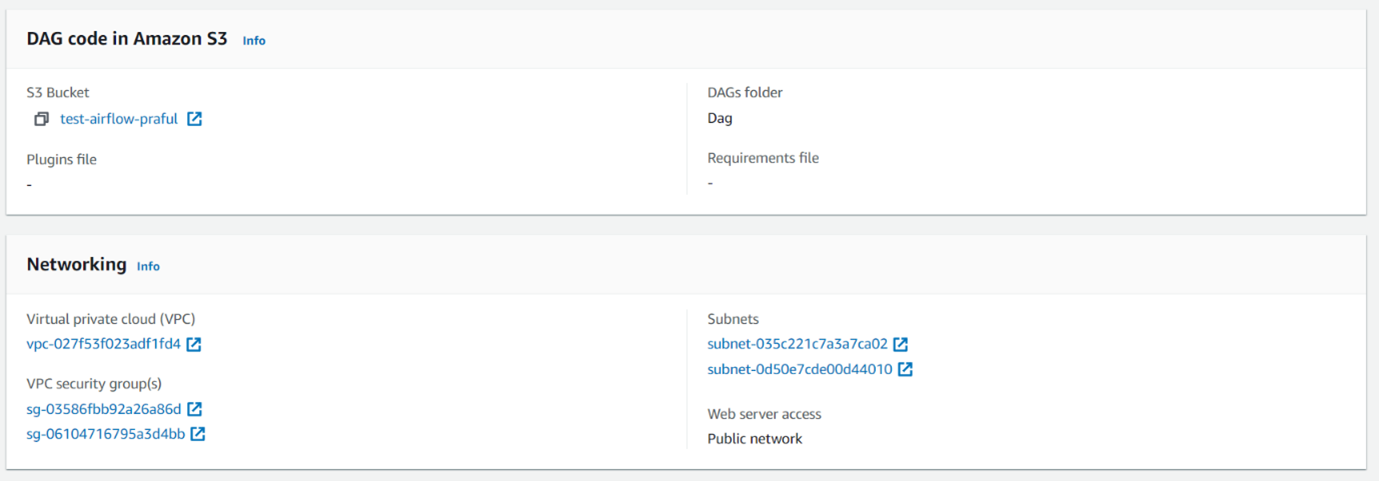Open external icon next to subnet-035c221c7a3a7ca02

click(901, 344)
